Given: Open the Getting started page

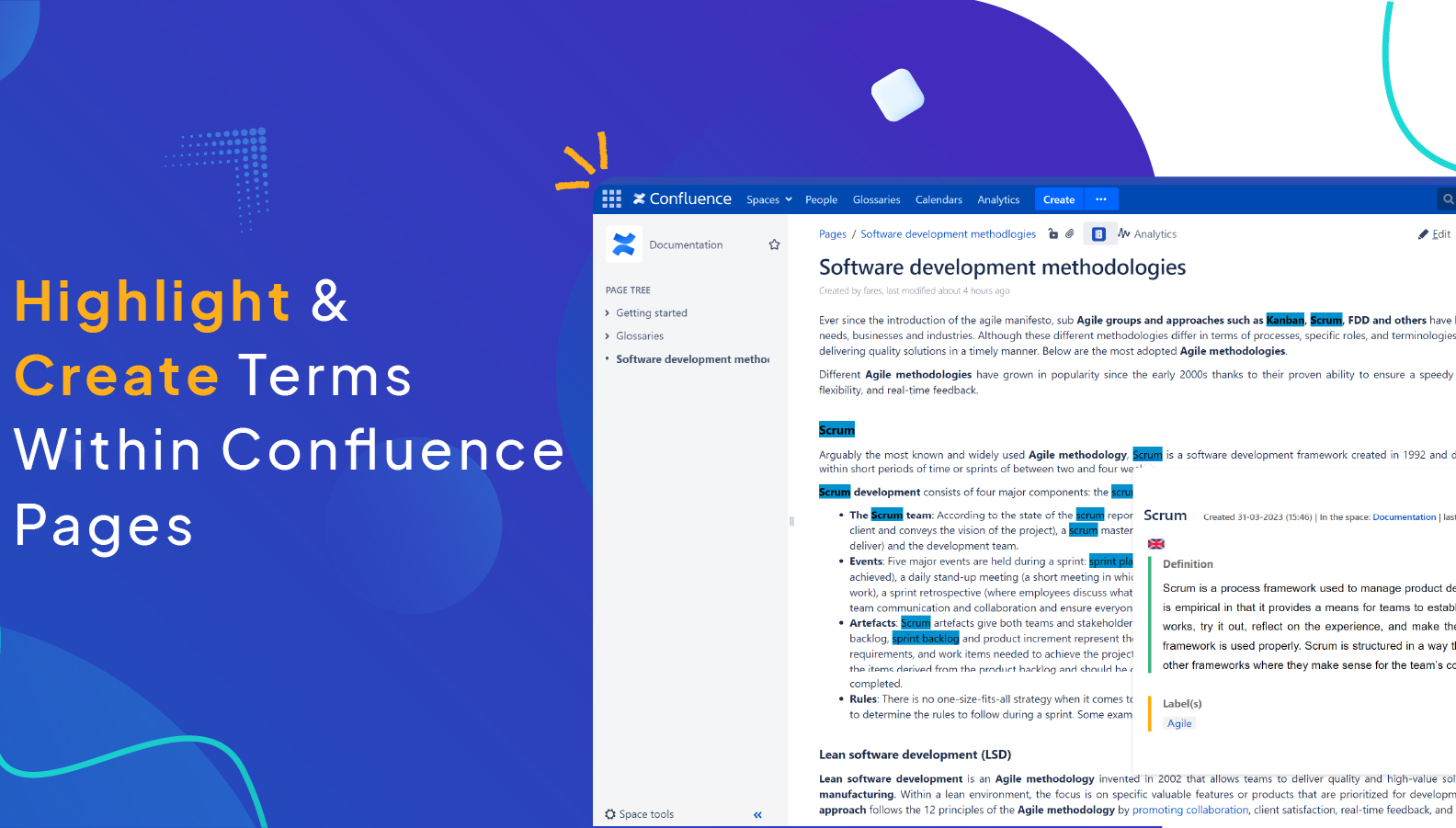Looking at the screenshot, I should point(652,313).
